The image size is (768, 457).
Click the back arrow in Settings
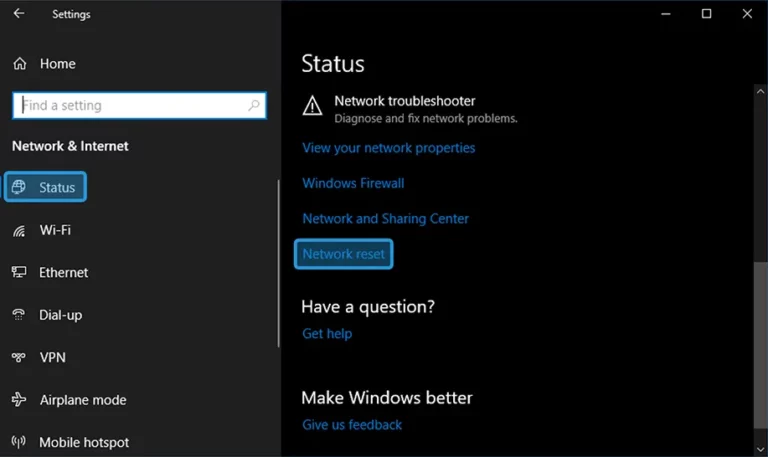click(19, 13)
